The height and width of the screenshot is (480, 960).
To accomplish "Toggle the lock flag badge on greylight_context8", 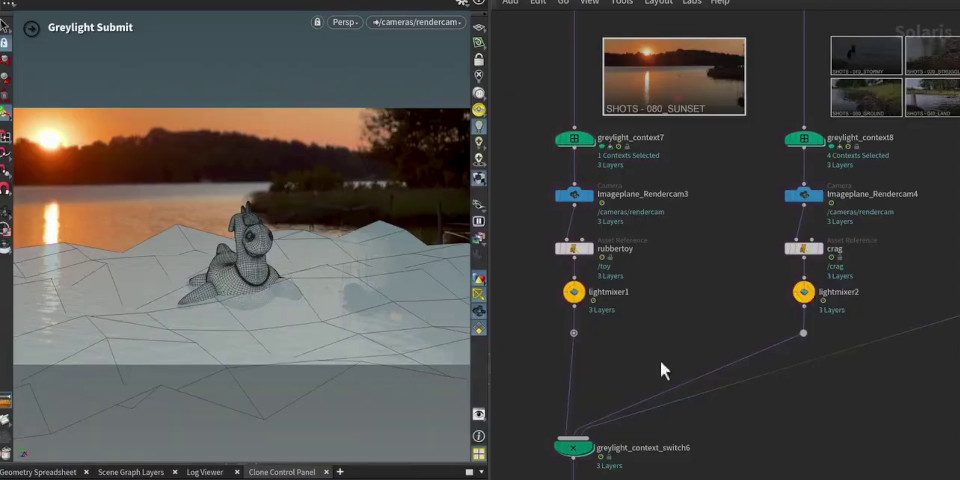I will [x=857, y=147].
